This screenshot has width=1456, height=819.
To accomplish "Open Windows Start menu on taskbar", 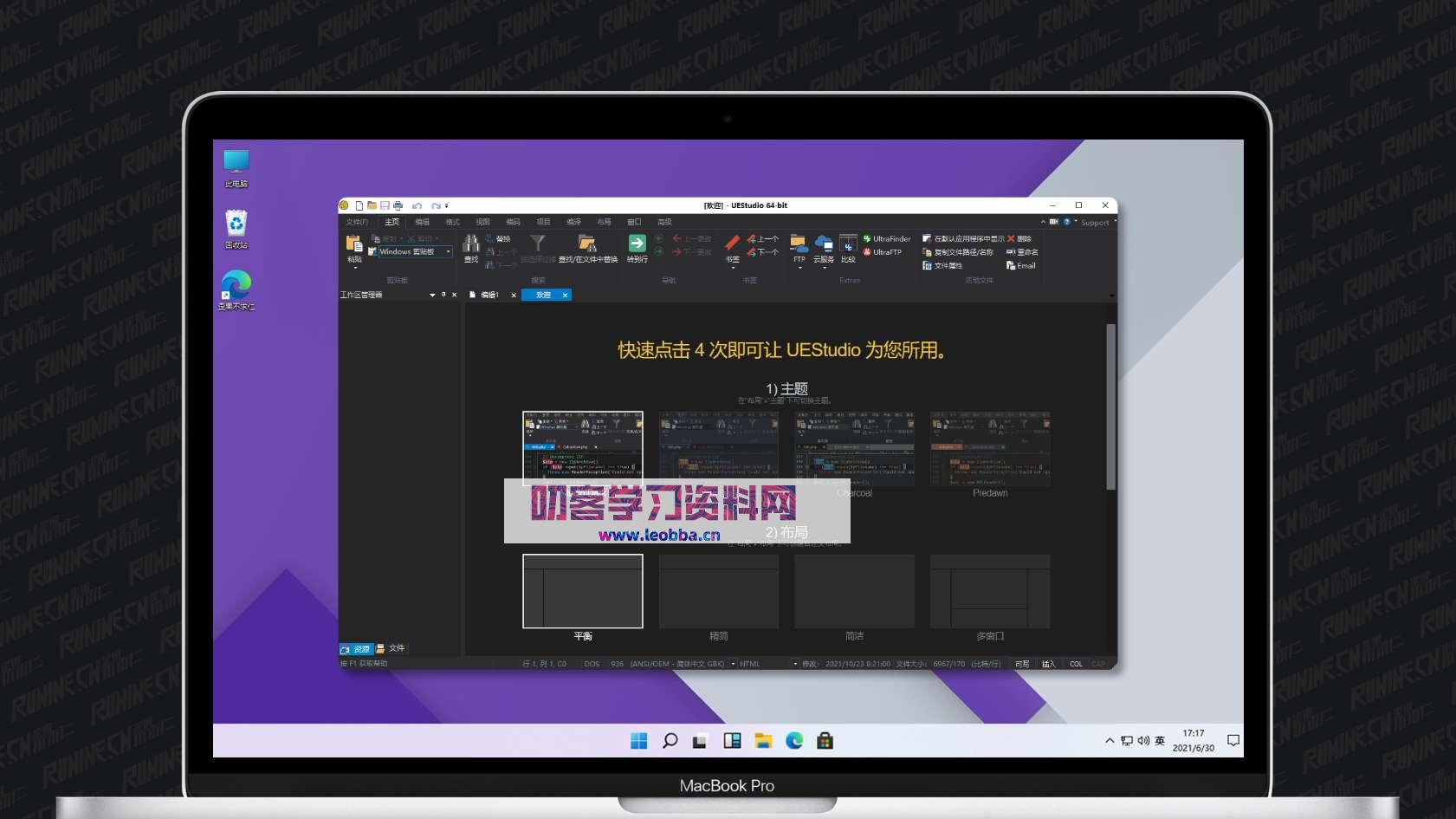I will pyautogui.click(x=639, y=741).
